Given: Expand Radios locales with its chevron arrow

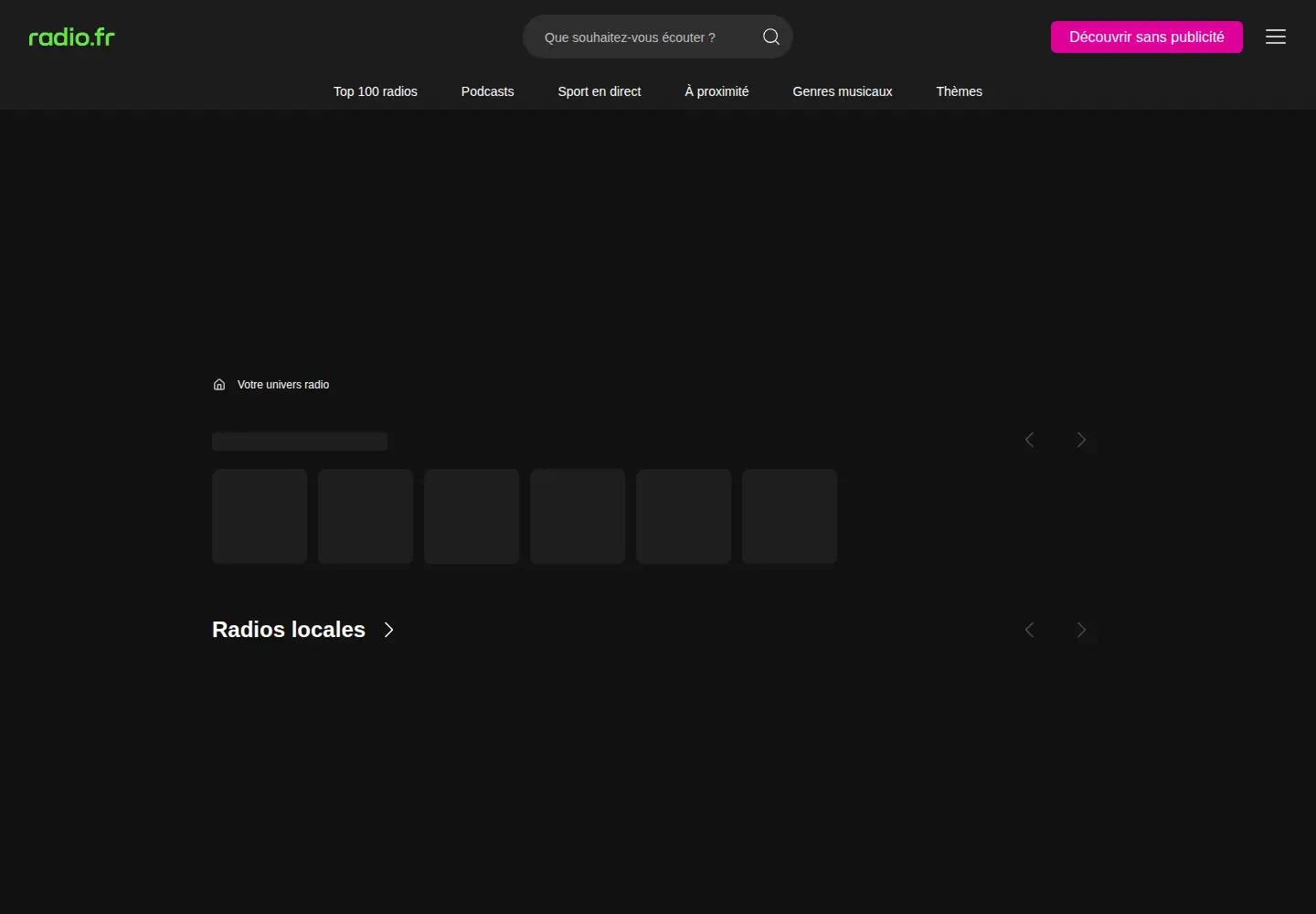Looking at the screenshot, I should tap(389, 630).
